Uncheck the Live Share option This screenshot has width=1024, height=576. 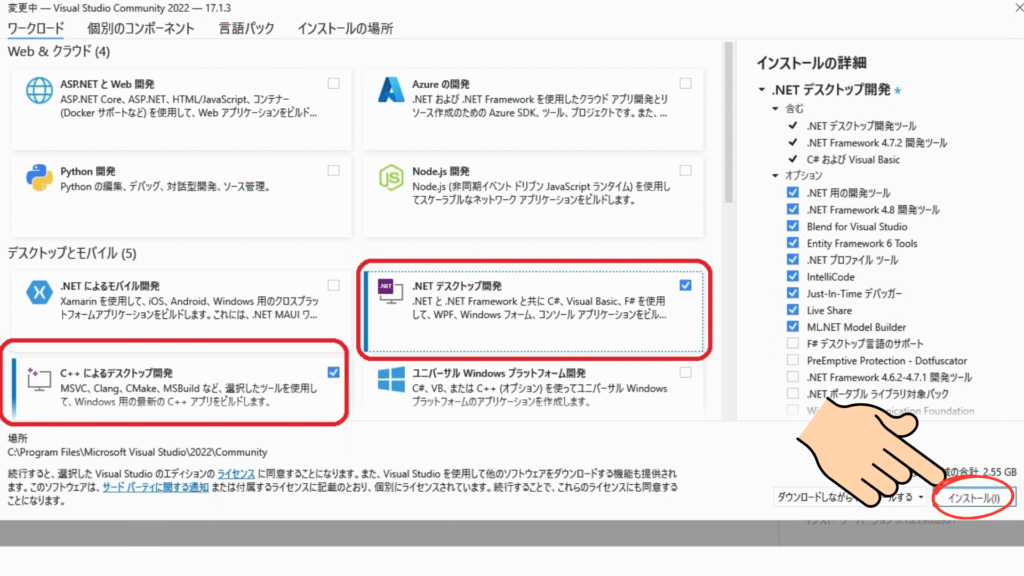(793, 310)
